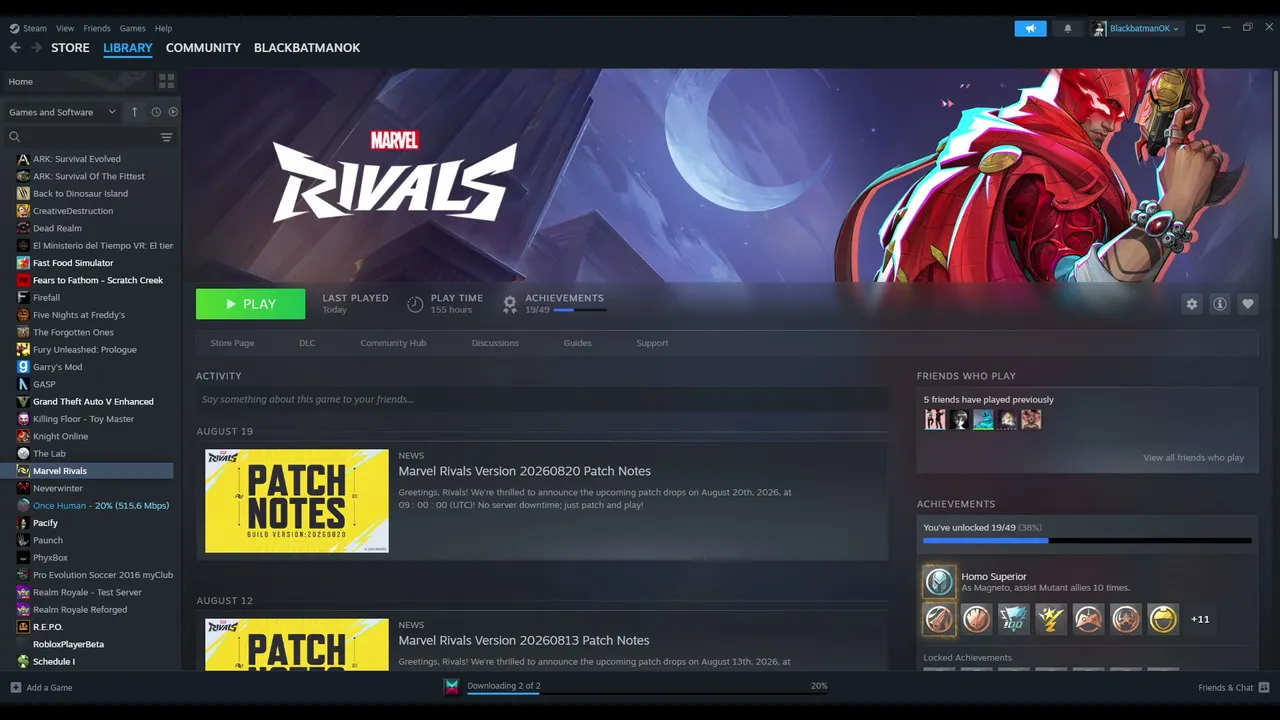Image resolution: width=1280 pixels, height=720 pixels.
Task: Toggle library sort direction arrow
Action: 135,112
